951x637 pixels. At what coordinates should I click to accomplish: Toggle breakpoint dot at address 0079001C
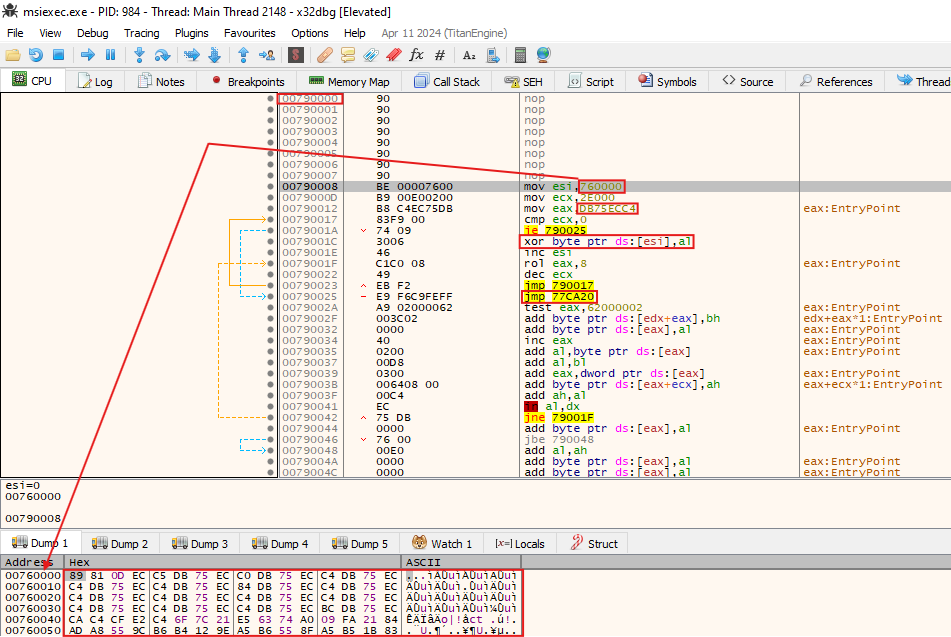pos(271,241)
